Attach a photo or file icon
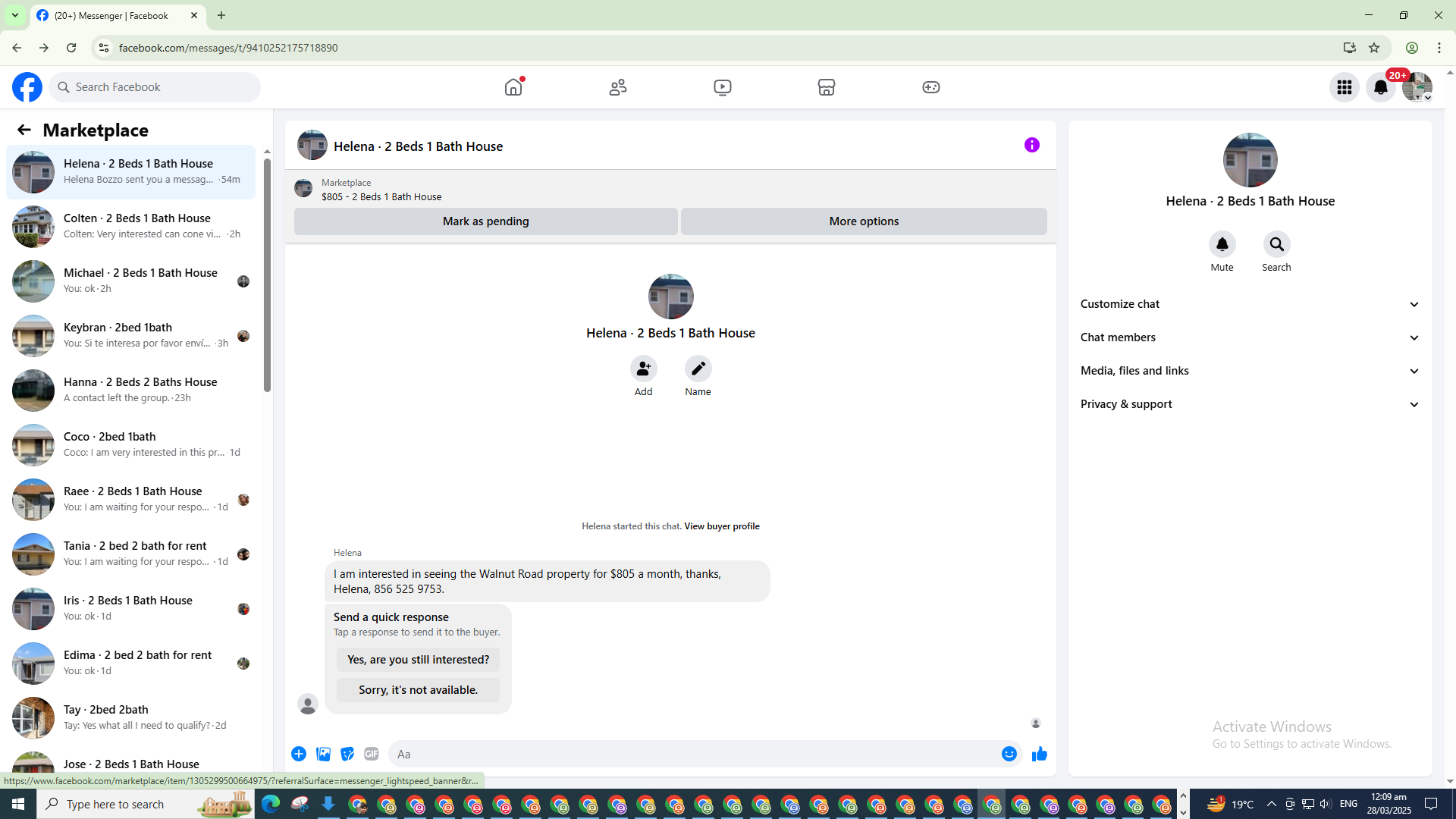This screenshot has height=819, width=1456. click(x=323, y=754)
